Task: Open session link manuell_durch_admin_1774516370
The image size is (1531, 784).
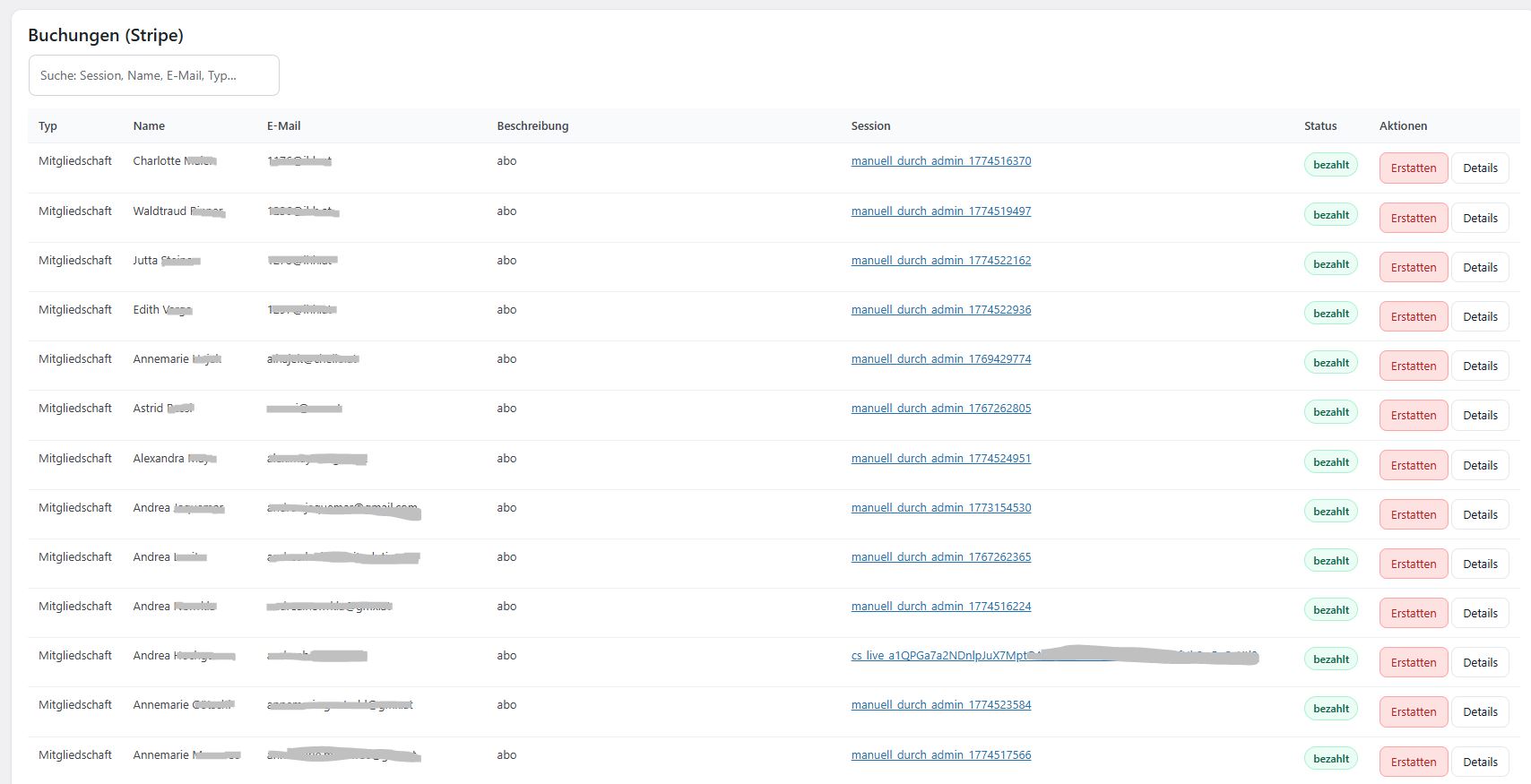Action: coord(940,161)
